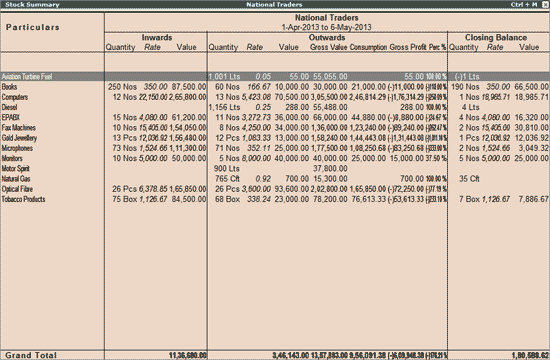550x360 pixels.
Task: Click the Inwards column heading
Action: [x=157, y=38]
